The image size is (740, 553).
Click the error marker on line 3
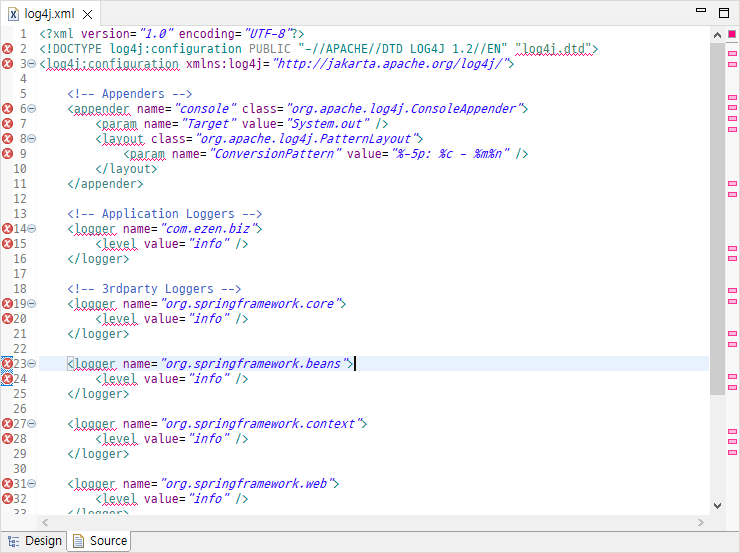tap(8, 64)
